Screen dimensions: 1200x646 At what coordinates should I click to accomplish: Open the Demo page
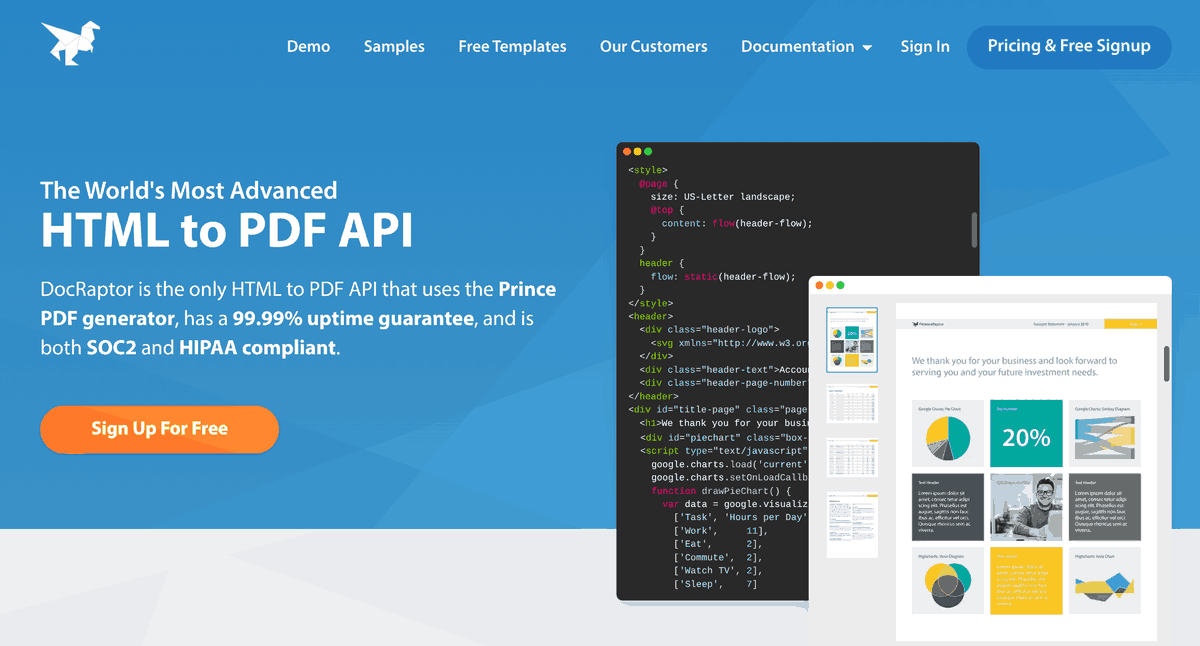pyautogui.click(x=308, y=46)
